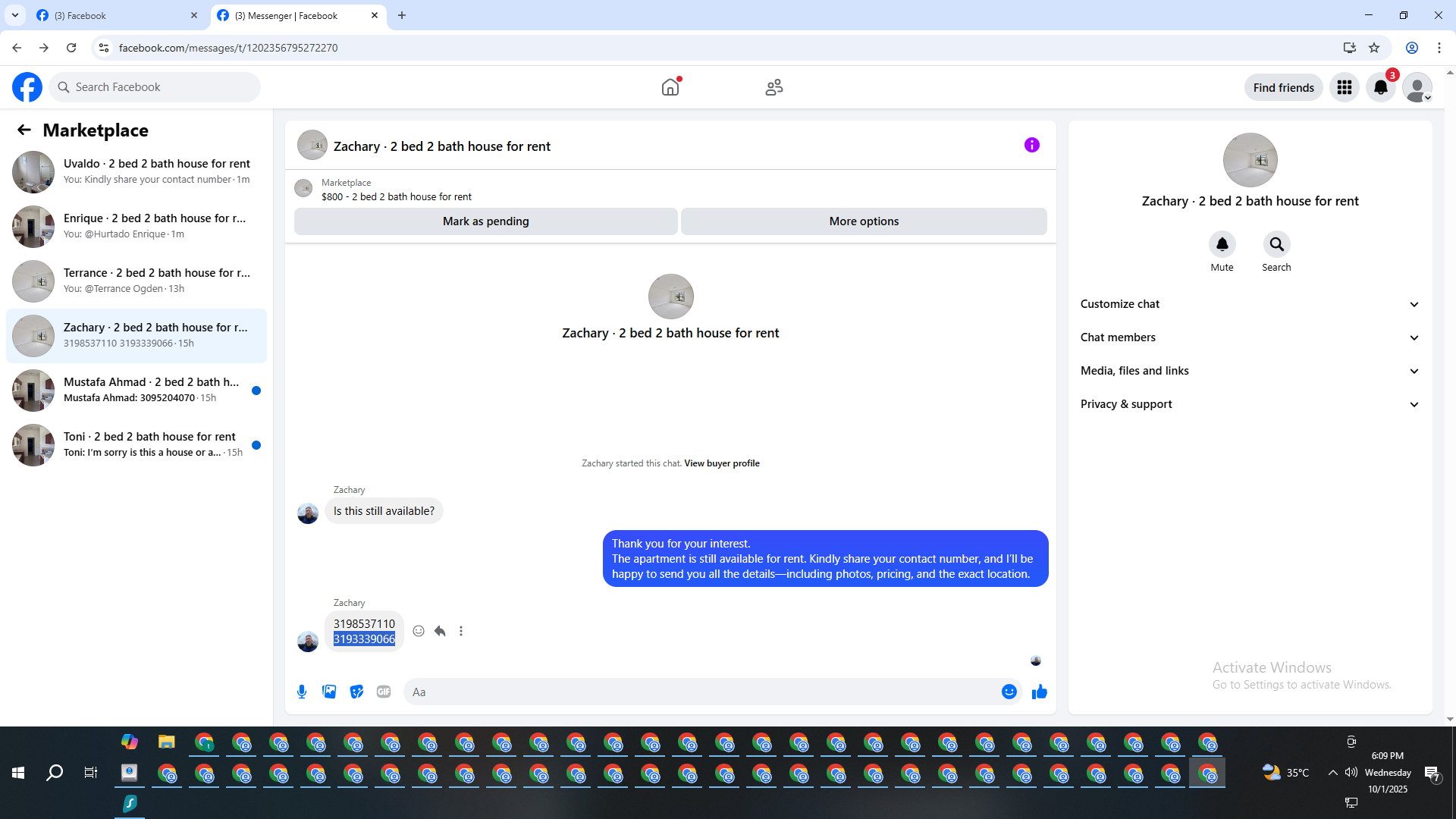Select the (3) Messenger | Facebook tab

pos(298,15)
